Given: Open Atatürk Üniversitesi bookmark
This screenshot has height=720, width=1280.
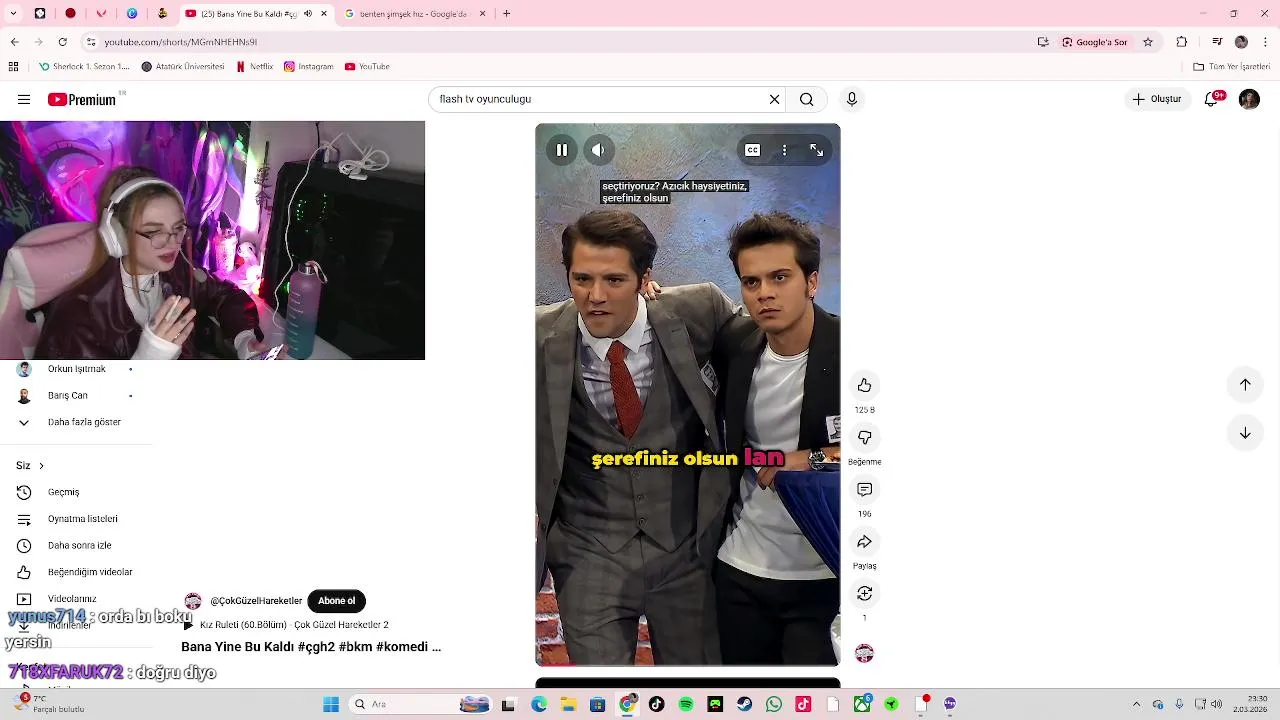Looking at the screenshot, I should tap(183, 67).
